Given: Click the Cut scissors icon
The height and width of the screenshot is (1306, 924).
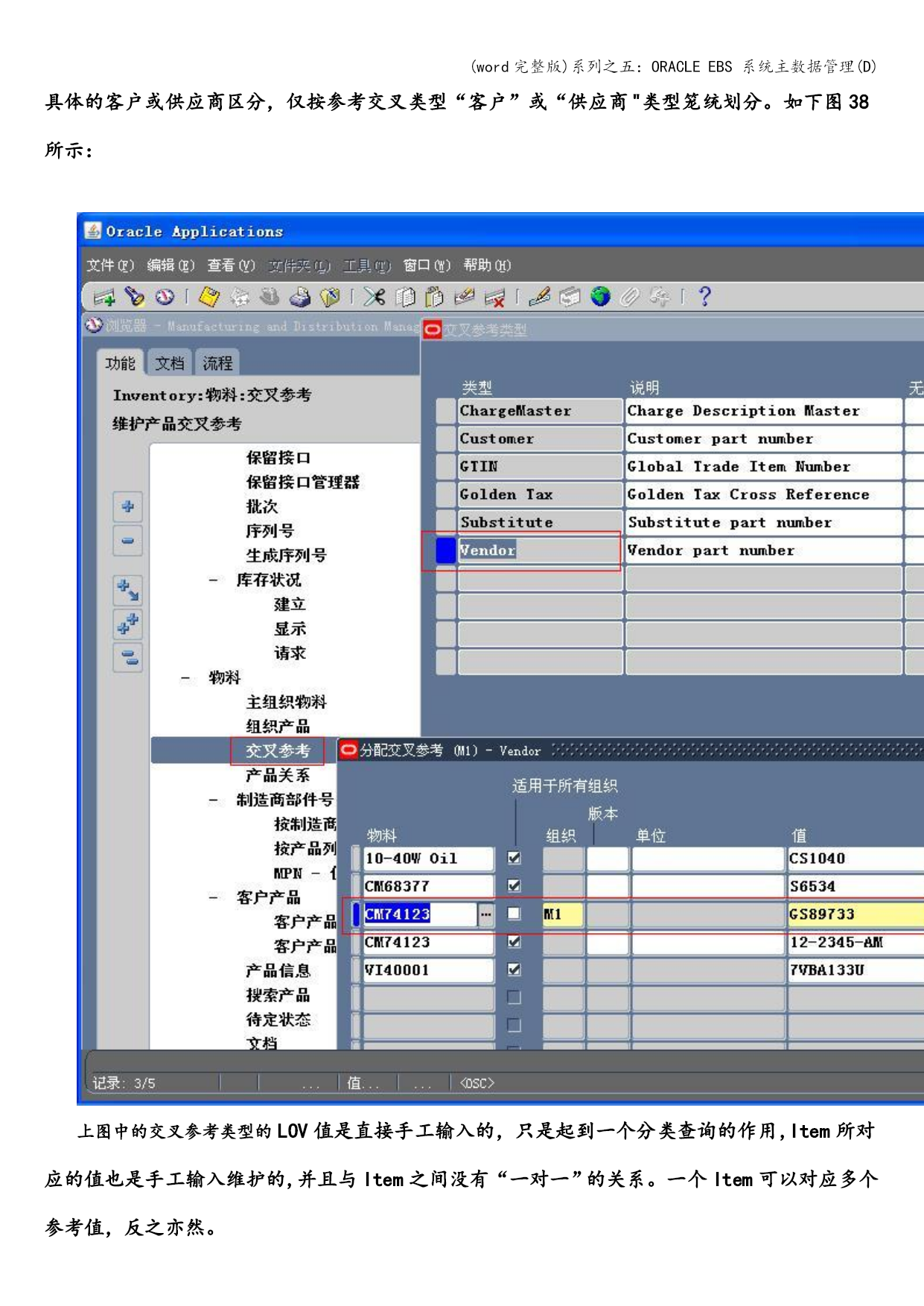Looking at the screenshot, I should pos(375,297).
